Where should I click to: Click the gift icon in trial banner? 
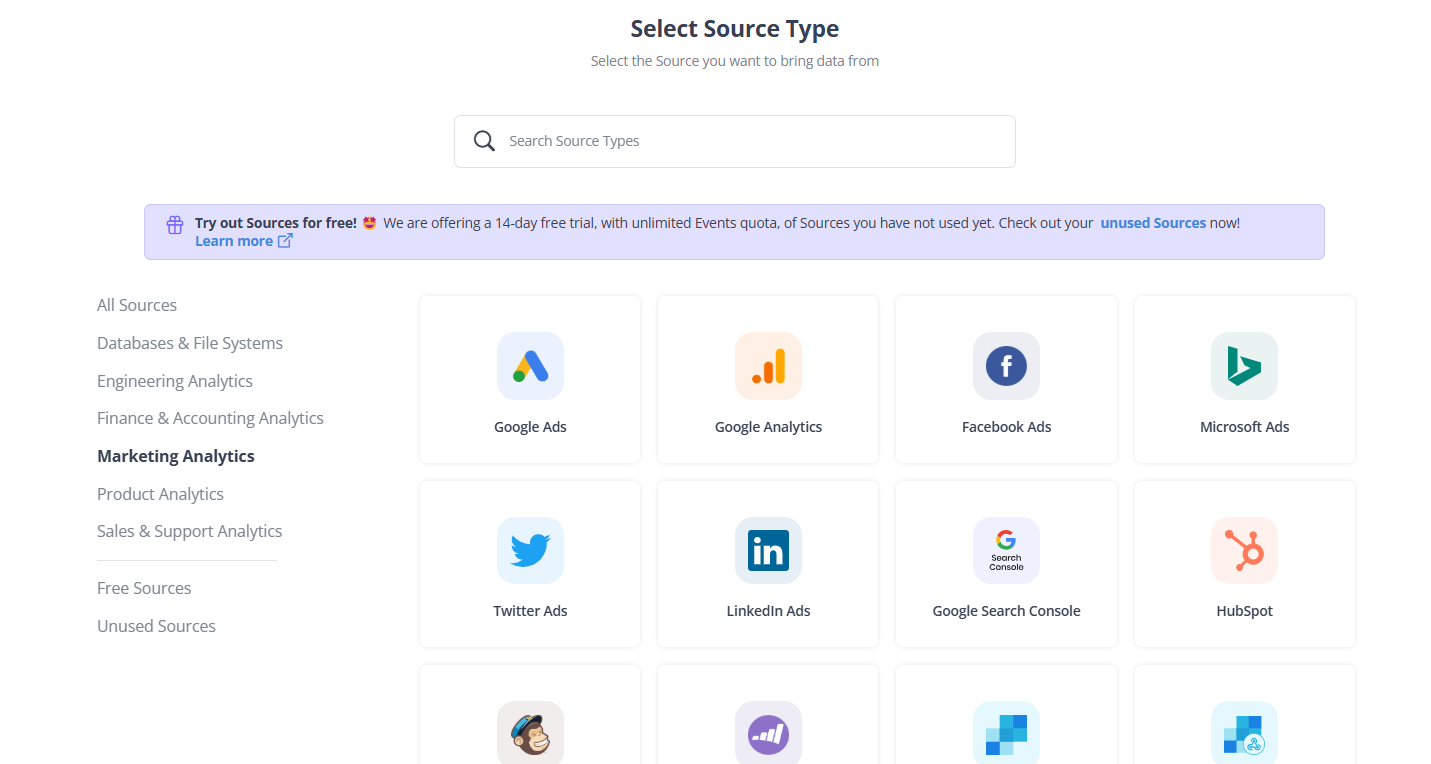click(x=175, y=224)
